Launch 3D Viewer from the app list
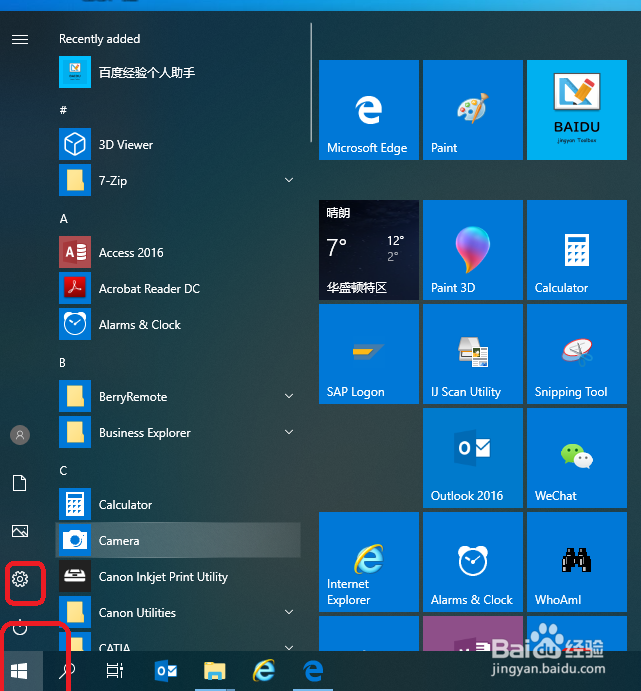This screenshot has width=641, height=691. [178, 145]
